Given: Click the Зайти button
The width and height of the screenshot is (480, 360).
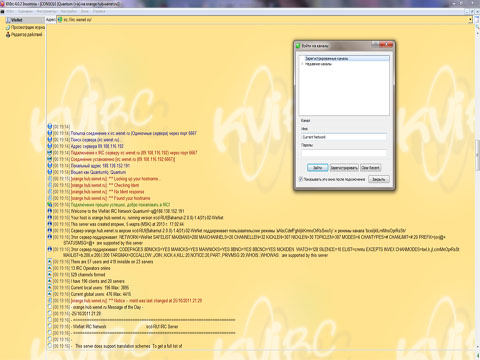Looking at the screenshot, I should click(x=317, y=168).
